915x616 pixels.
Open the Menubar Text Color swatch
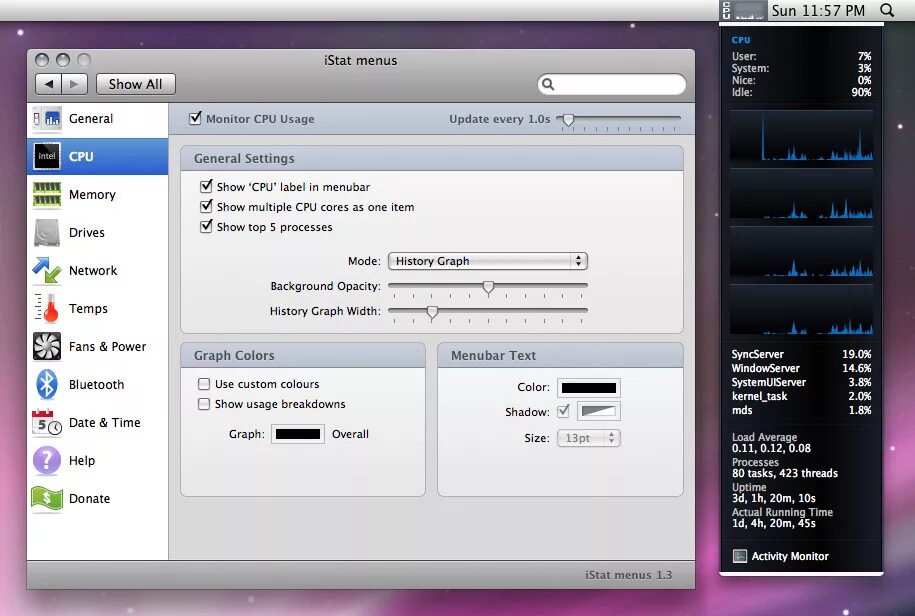tap(589, 387)
